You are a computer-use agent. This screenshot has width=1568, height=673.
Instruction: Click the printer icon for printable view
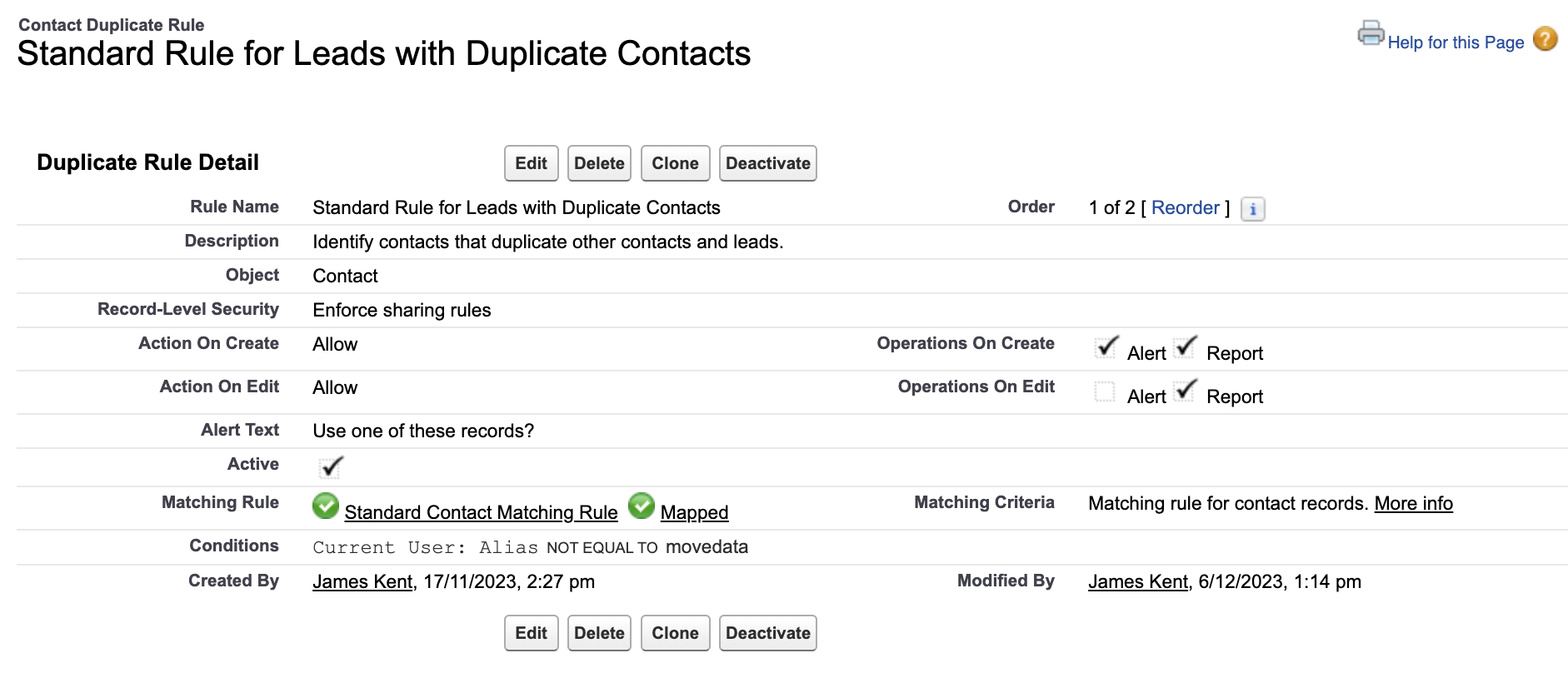(x=1371, y=33)
